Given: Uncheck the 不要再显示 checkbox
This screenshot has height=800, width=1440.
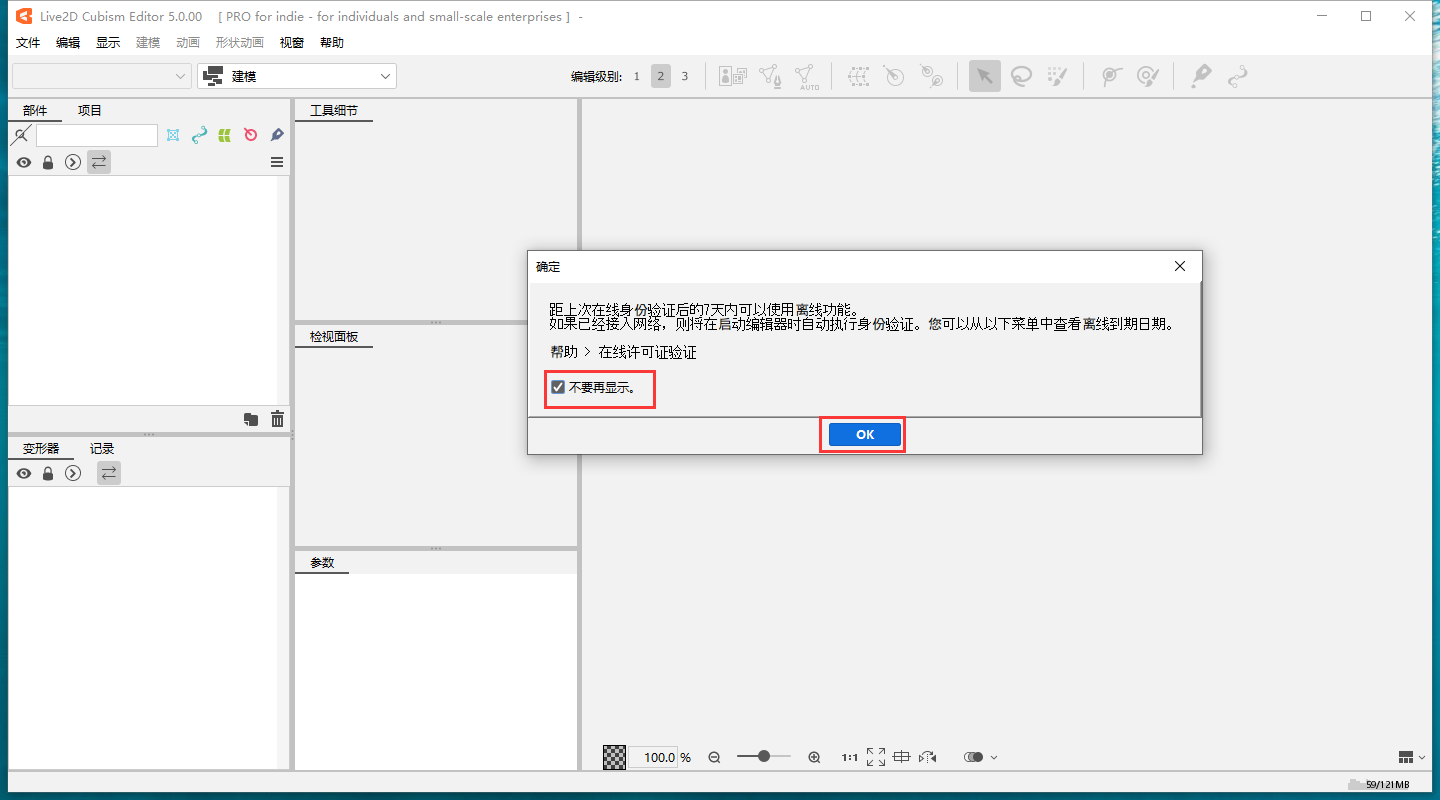Looking at the screenshot, I should pyautogui.click(x=558, y=387).
